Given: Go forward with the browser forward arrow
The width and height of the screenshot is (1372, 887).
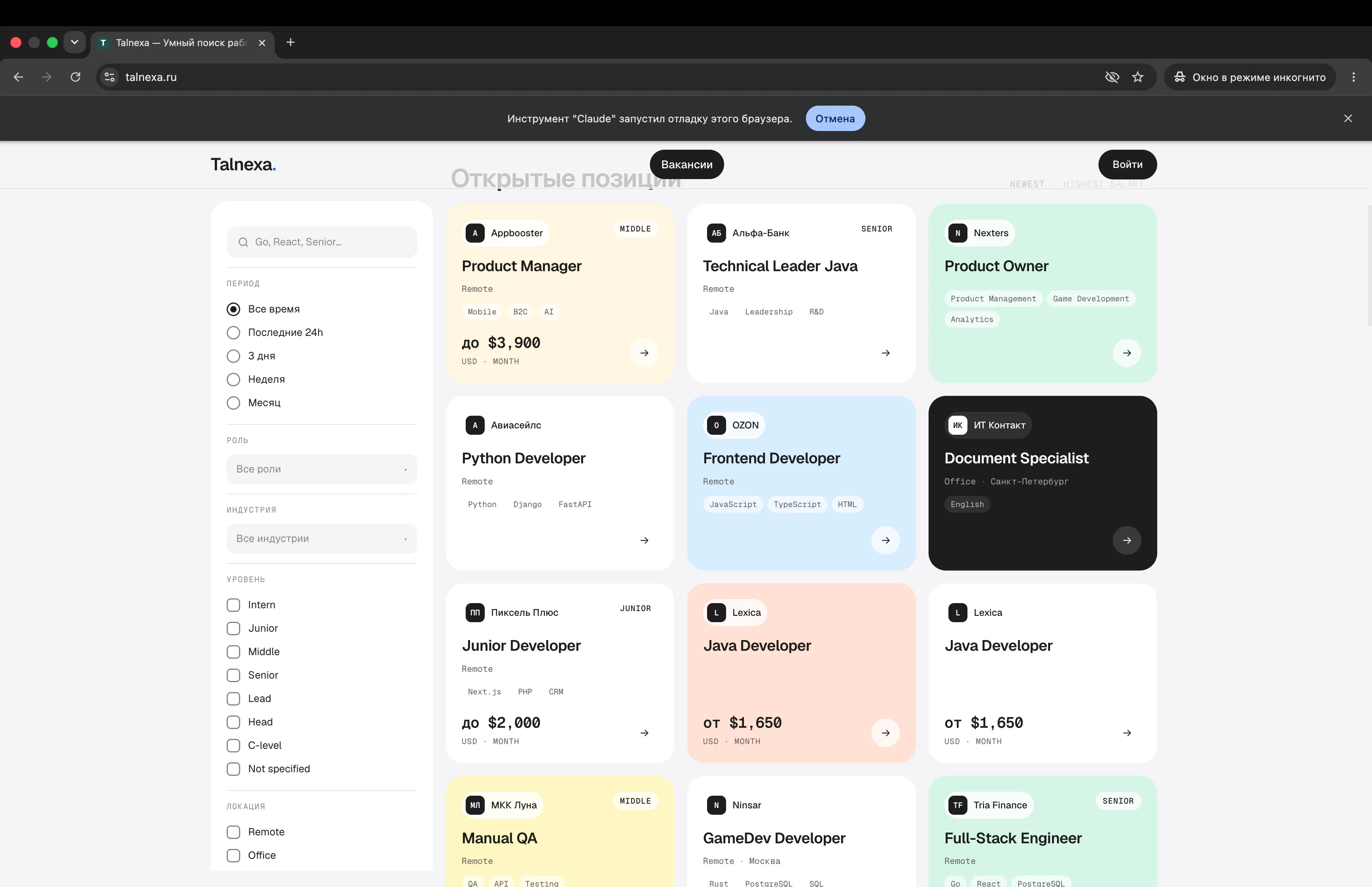Looking at the screenshot, I should coord(46,77).
